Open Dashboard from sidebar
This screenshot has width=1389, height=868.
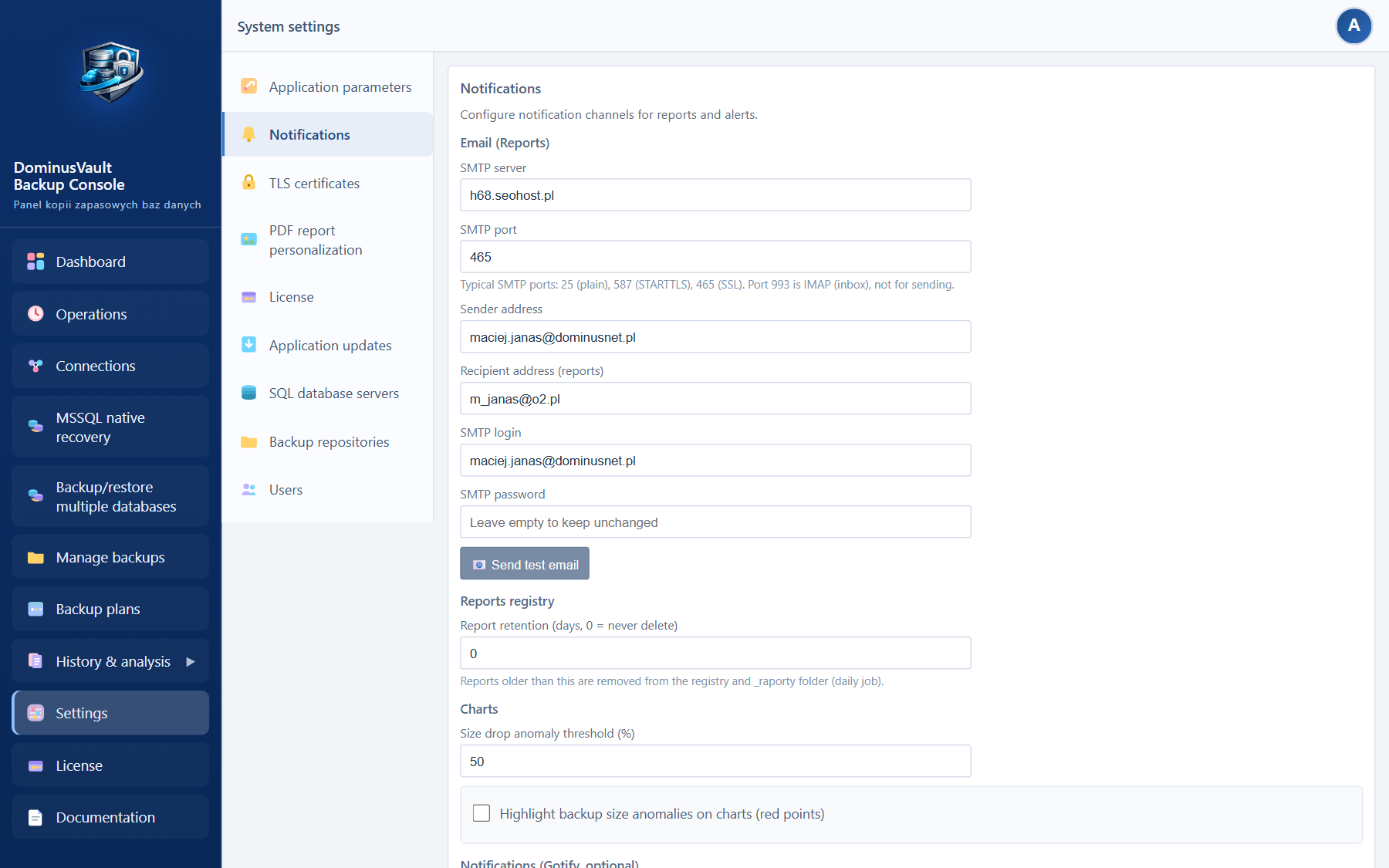coord(110,262)
